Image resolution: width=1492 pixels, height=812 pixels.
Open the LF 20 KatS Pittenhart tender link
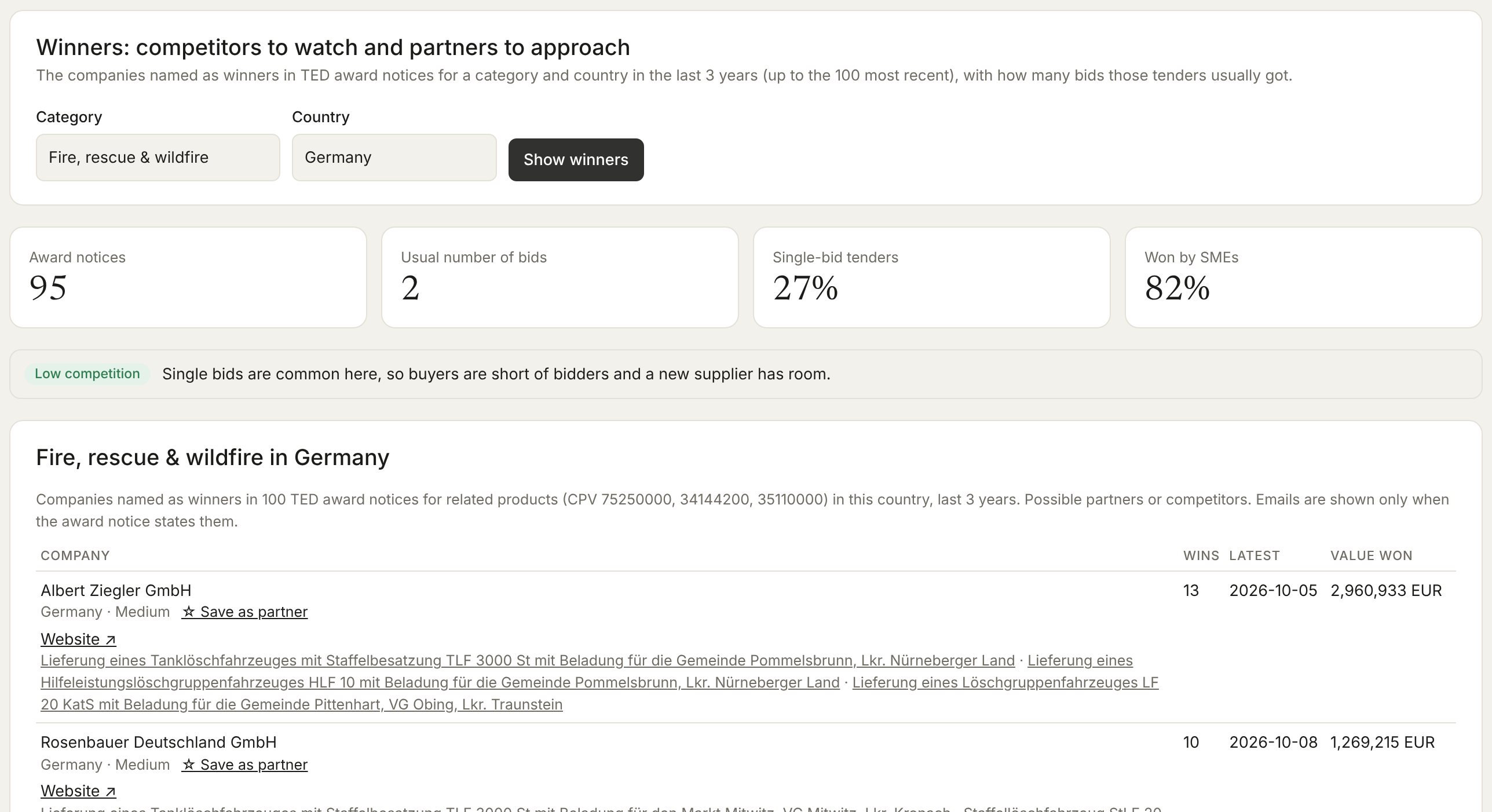(302, 705)
